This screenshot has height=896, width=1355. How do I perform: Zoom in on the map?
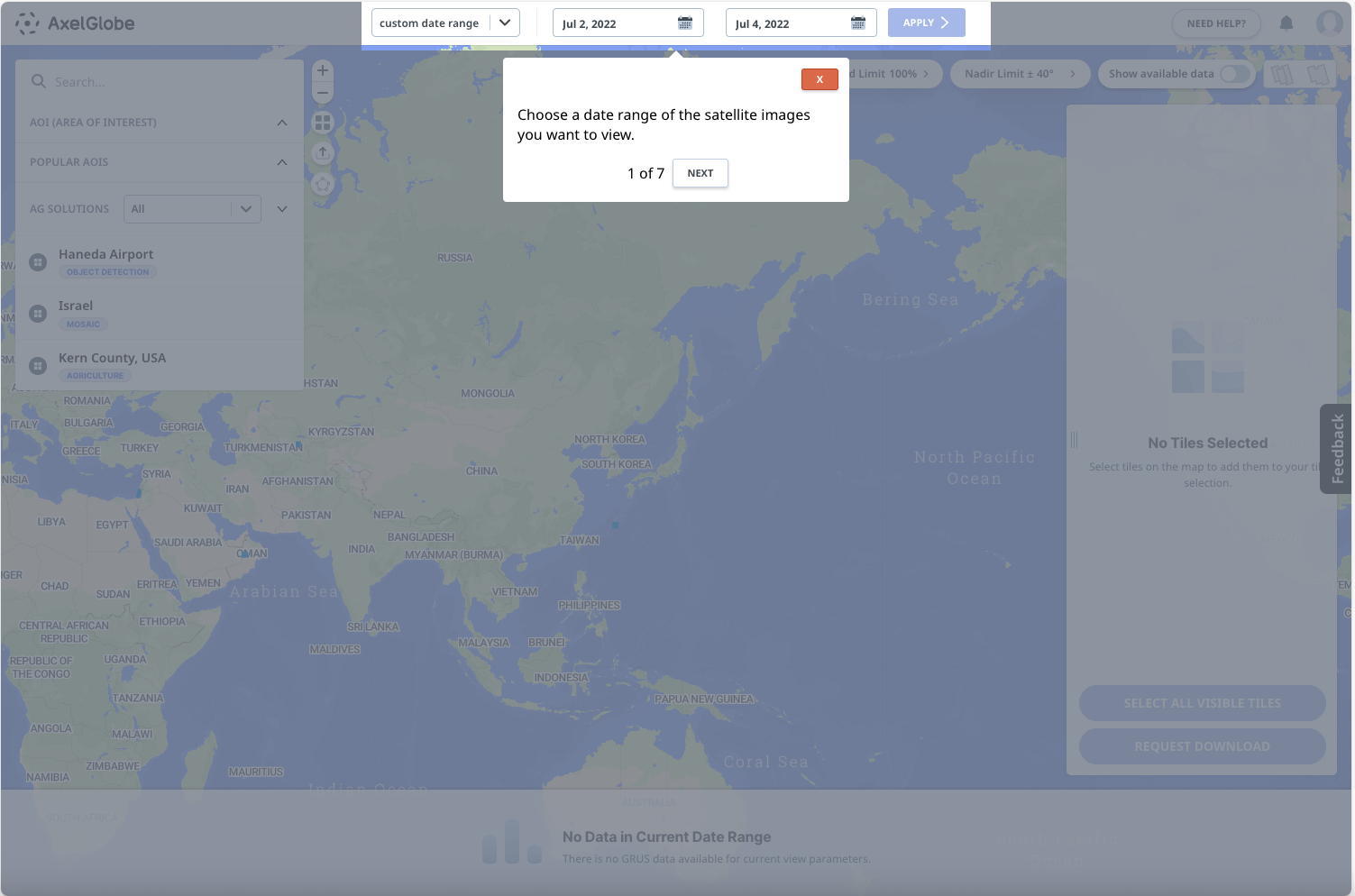323,70
